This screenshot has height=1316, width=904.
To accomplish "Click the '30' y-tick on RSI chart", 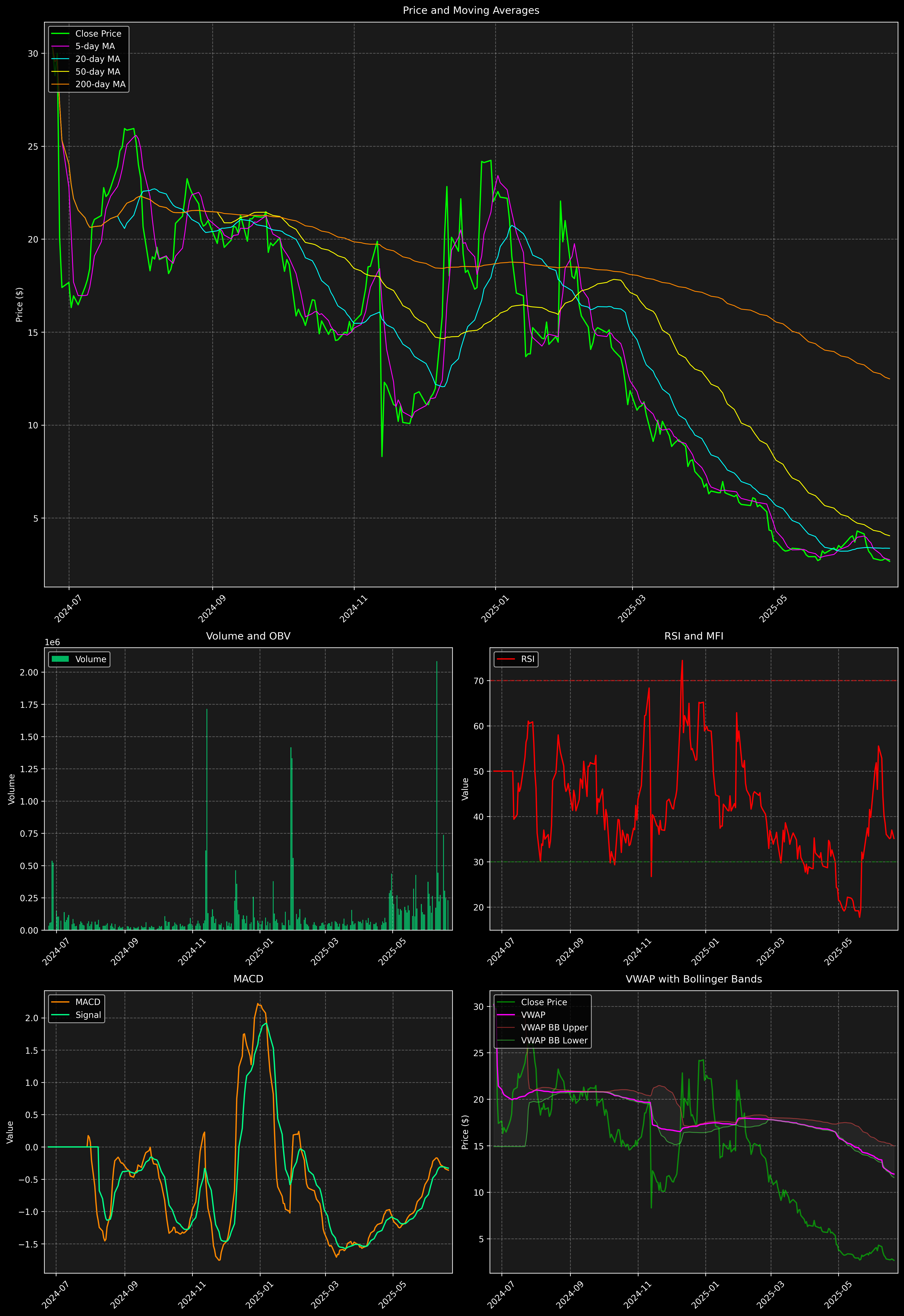I will point(479,862).
